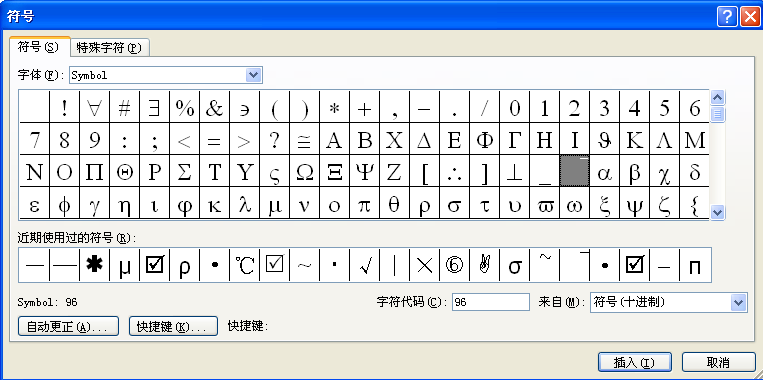This screenshot has width=763, height=380.
Task: Expand the 来自 encoding dropdown
Action: click(x=739, y=302)
